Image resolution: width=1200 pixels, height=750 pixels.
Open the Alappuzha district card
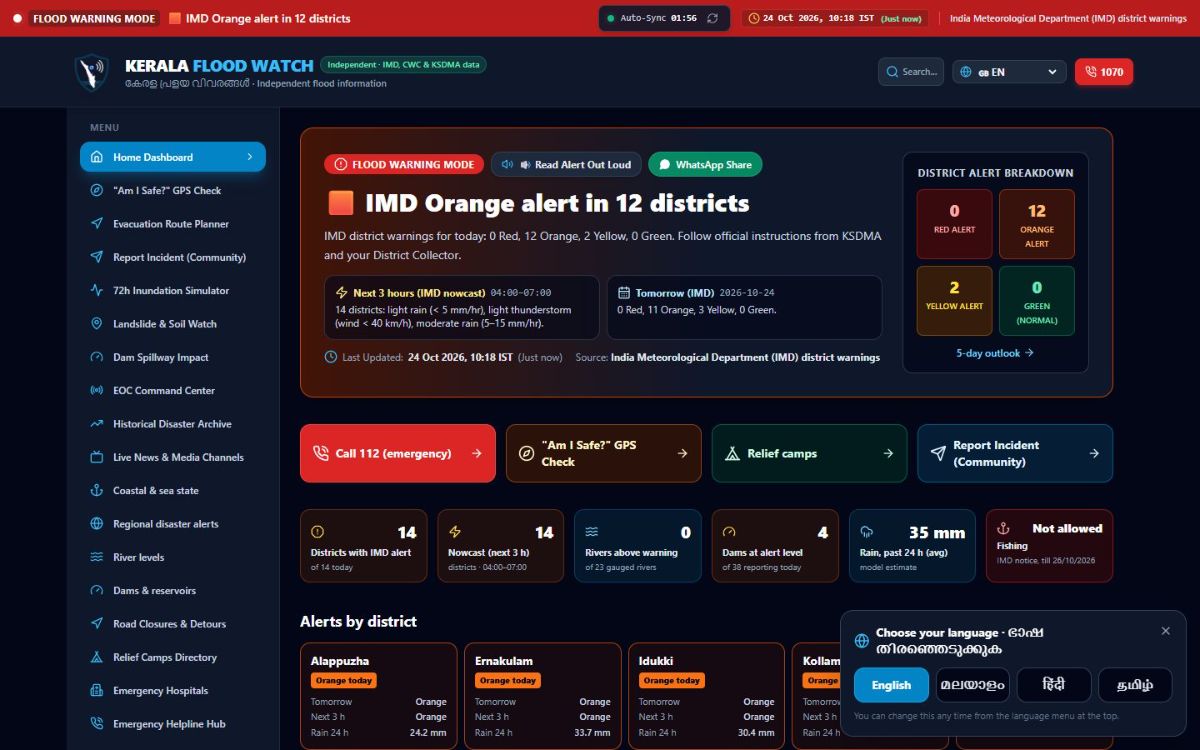378,696
